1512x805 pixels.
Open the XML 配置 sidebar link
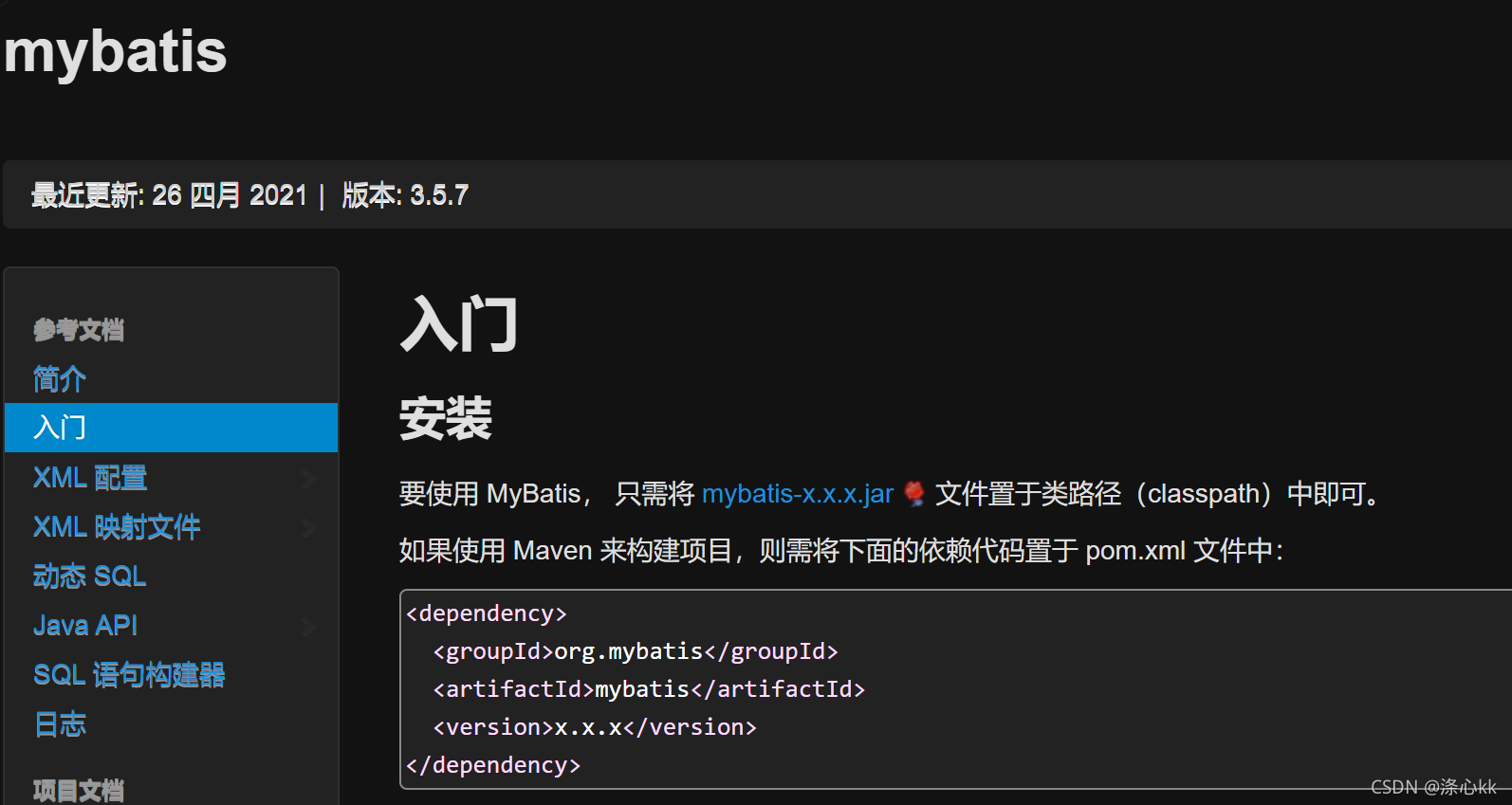[90, 478]
